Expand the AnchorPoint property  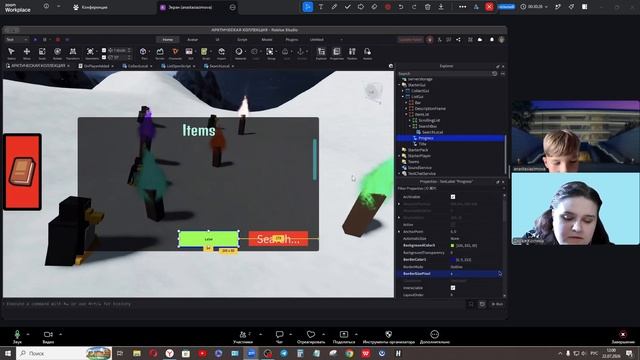399,231
